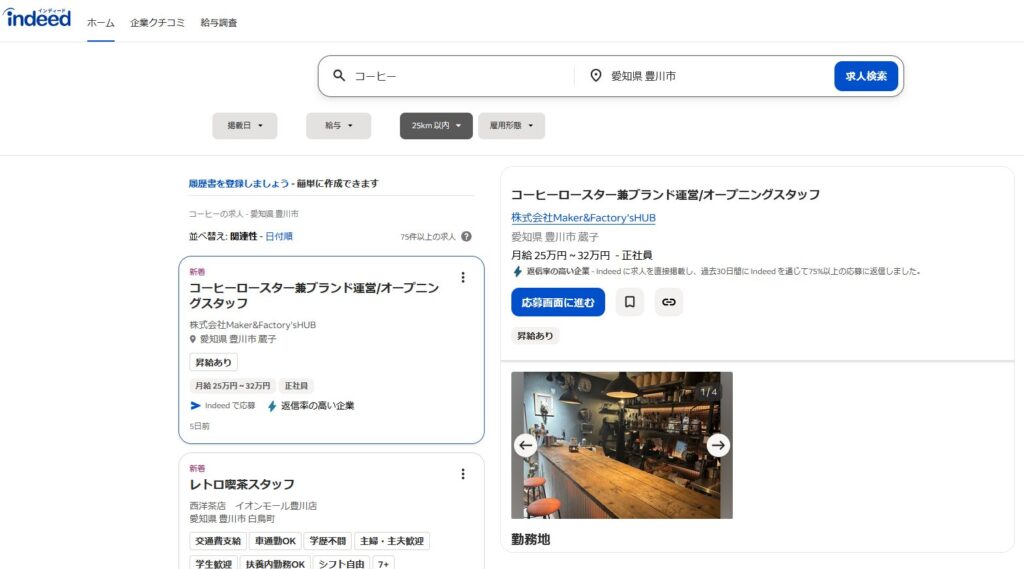
Task: Save job with the bookmark icon
Action: tap(630, 302)
